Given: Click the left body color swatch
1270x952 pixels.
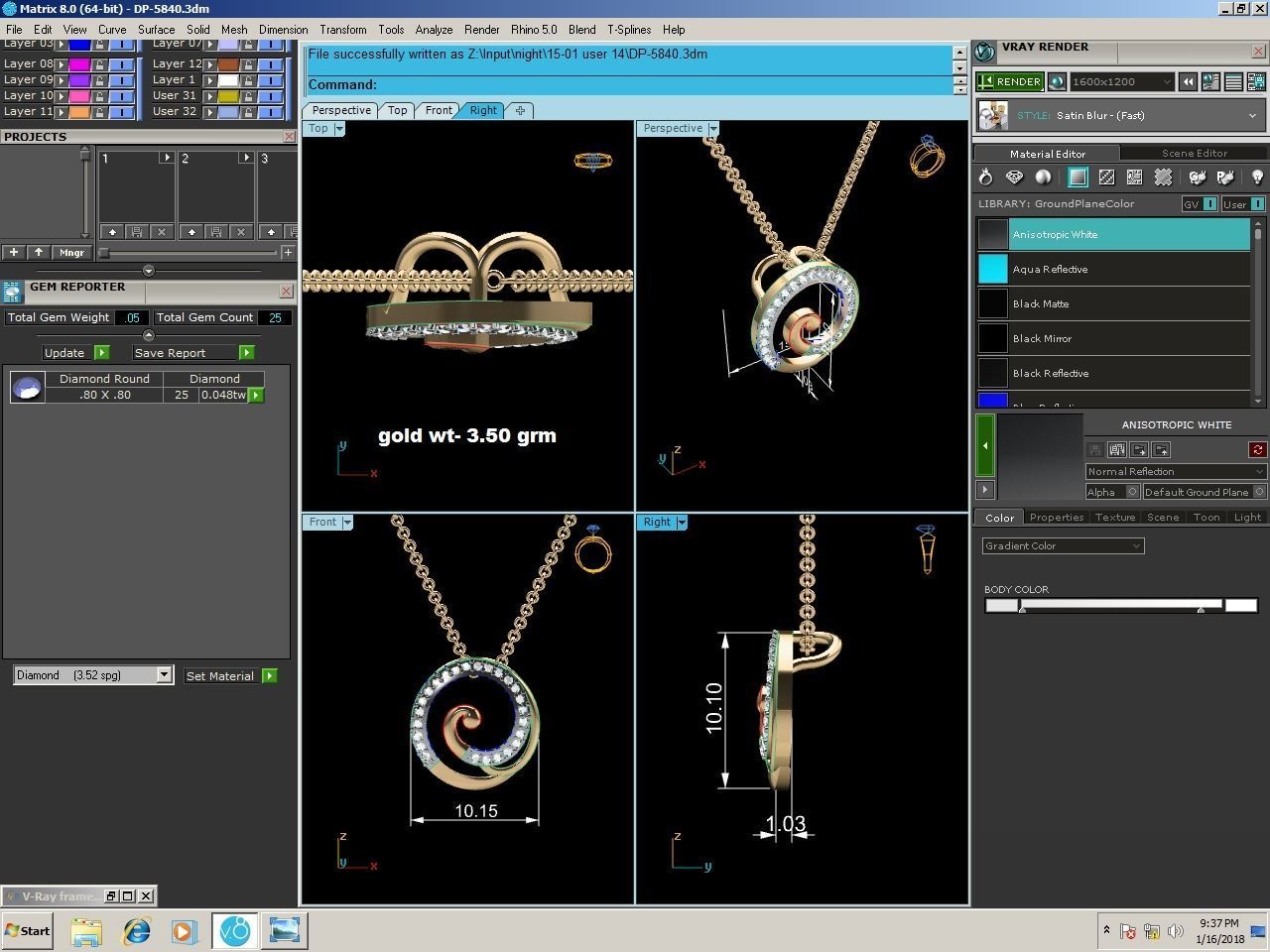Looking at the screenshot, I should point(1001,605).
